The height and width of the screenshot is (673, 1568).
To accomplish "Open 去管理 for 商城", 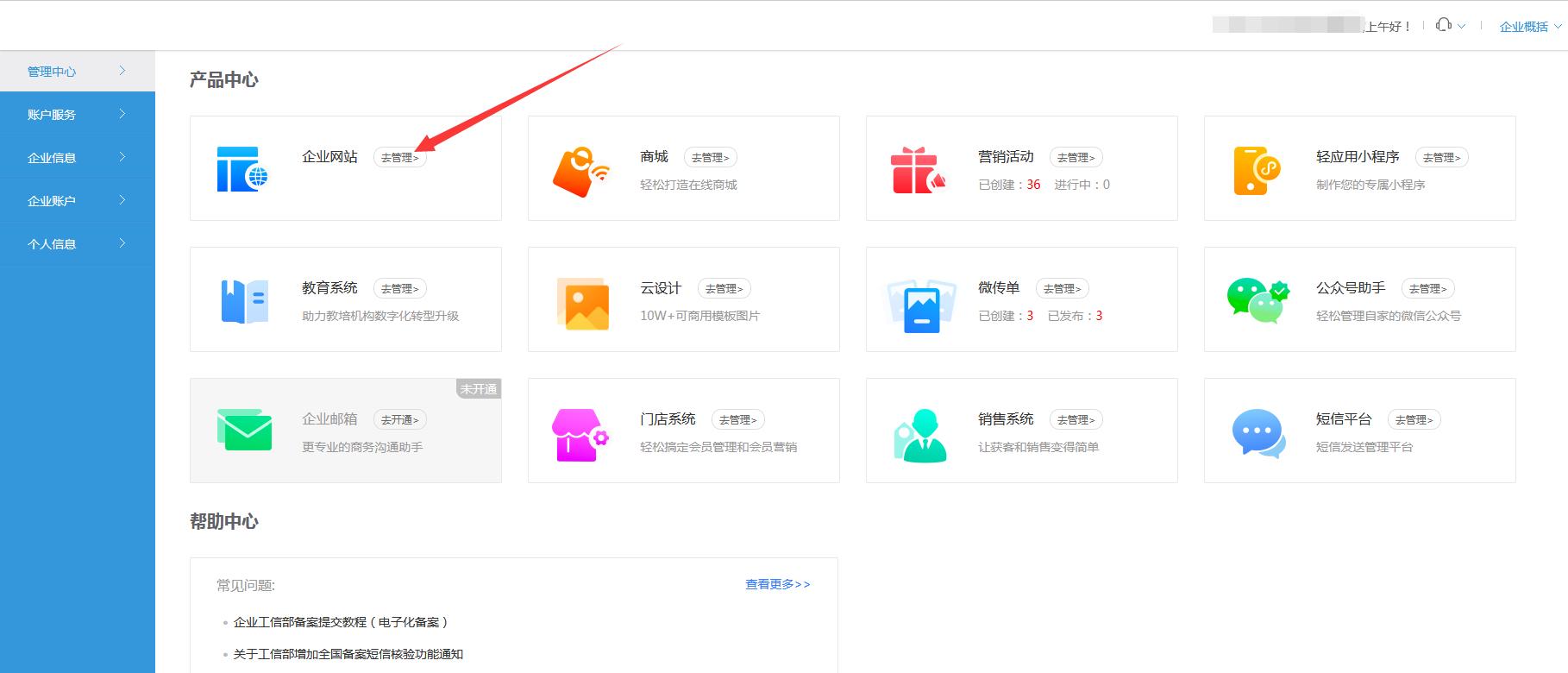I will (711, 158).
